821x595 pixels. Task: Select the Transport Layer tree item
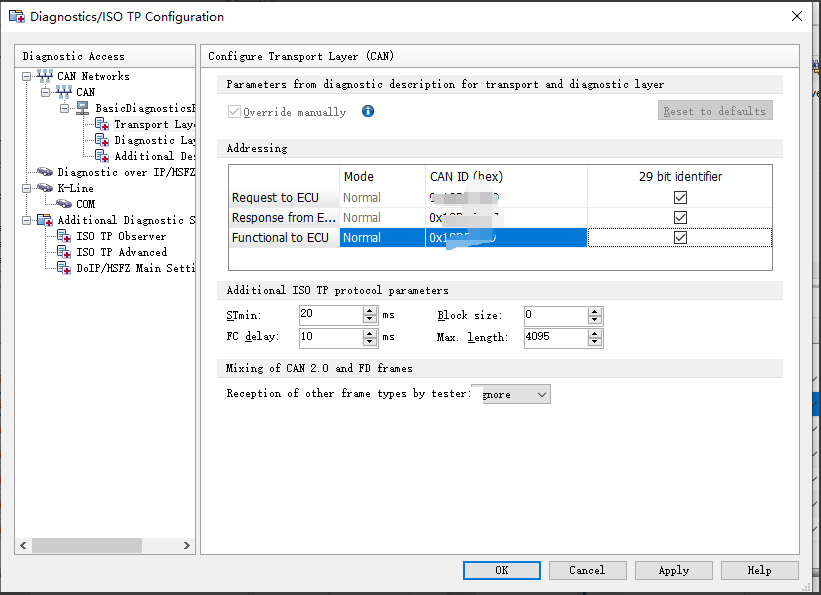pyautogui.click(x=154, y=125)
